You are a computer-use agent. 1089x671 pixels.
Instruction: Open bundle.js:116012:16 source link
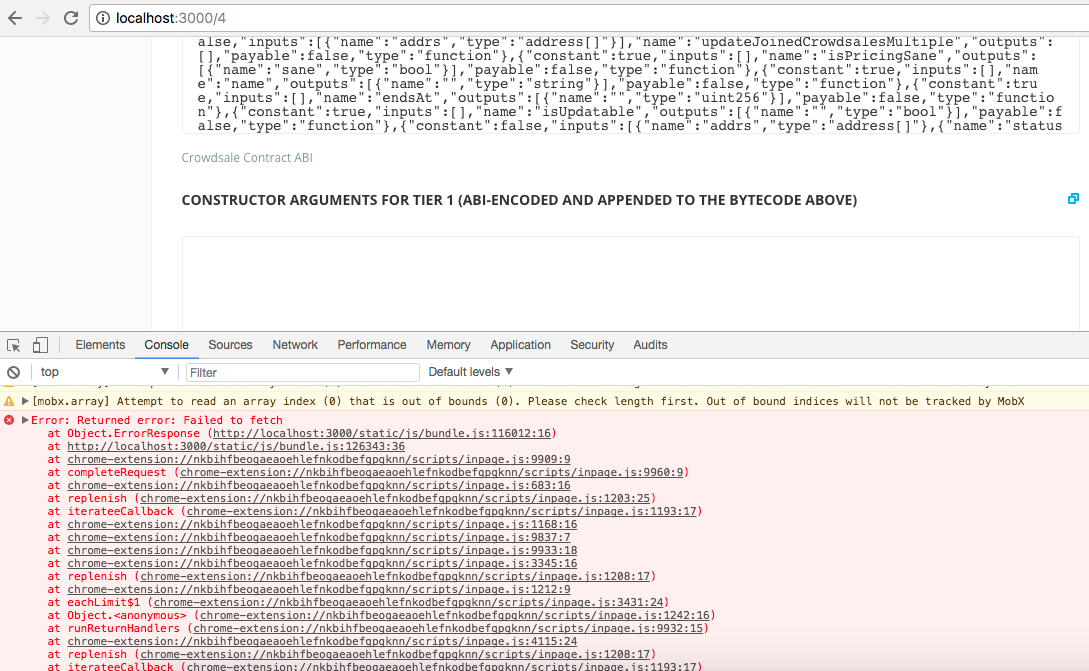click(381, 433)
